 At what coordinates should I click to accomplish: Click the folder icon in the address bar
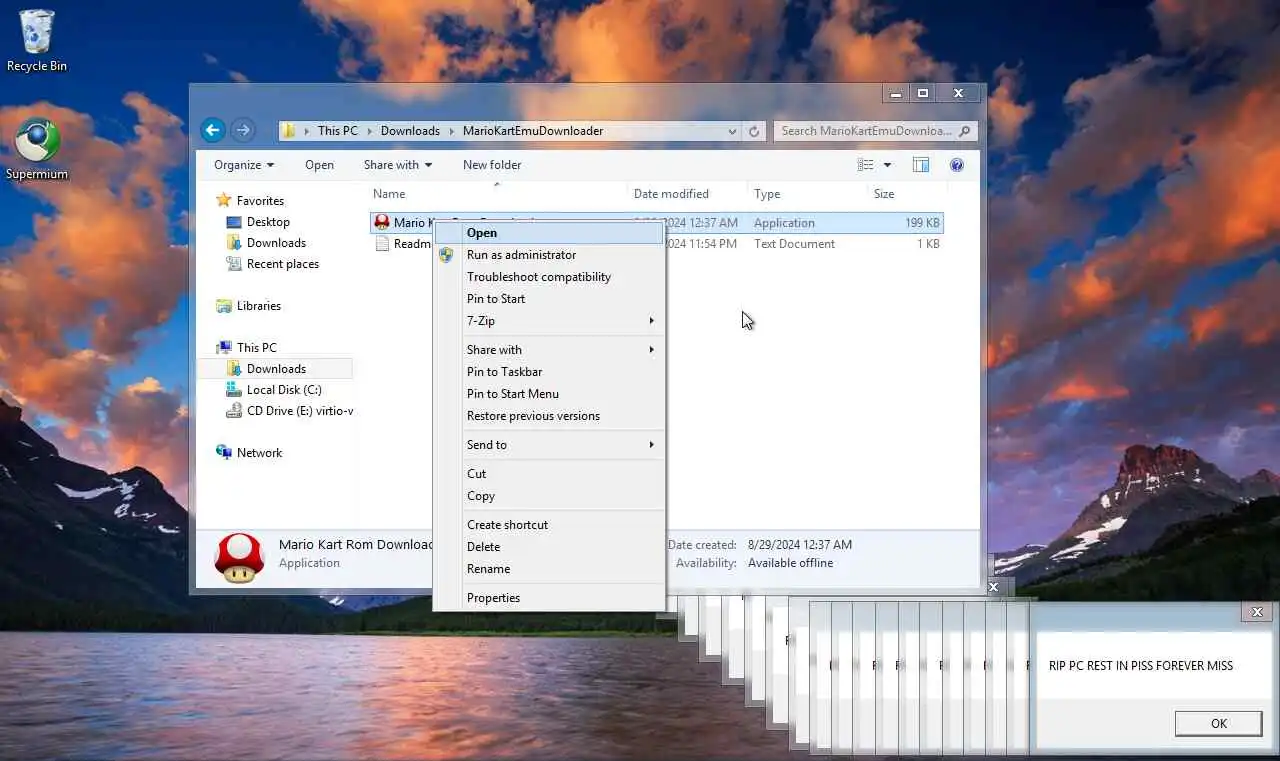pyautogui.click(x=289, y=131)
